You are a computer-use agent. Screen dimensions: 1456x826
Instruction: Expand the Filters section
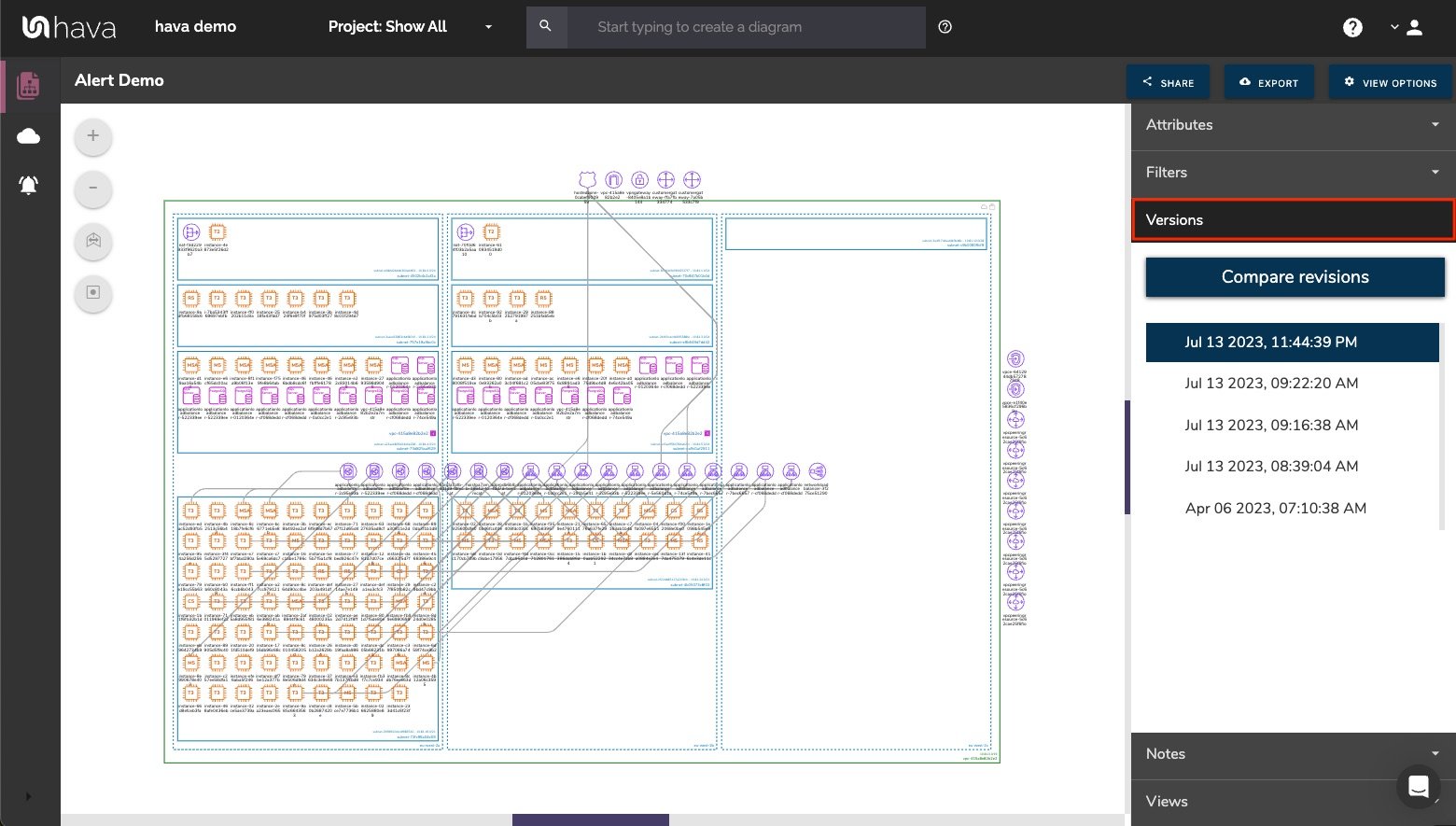[x=1293, y=173]
